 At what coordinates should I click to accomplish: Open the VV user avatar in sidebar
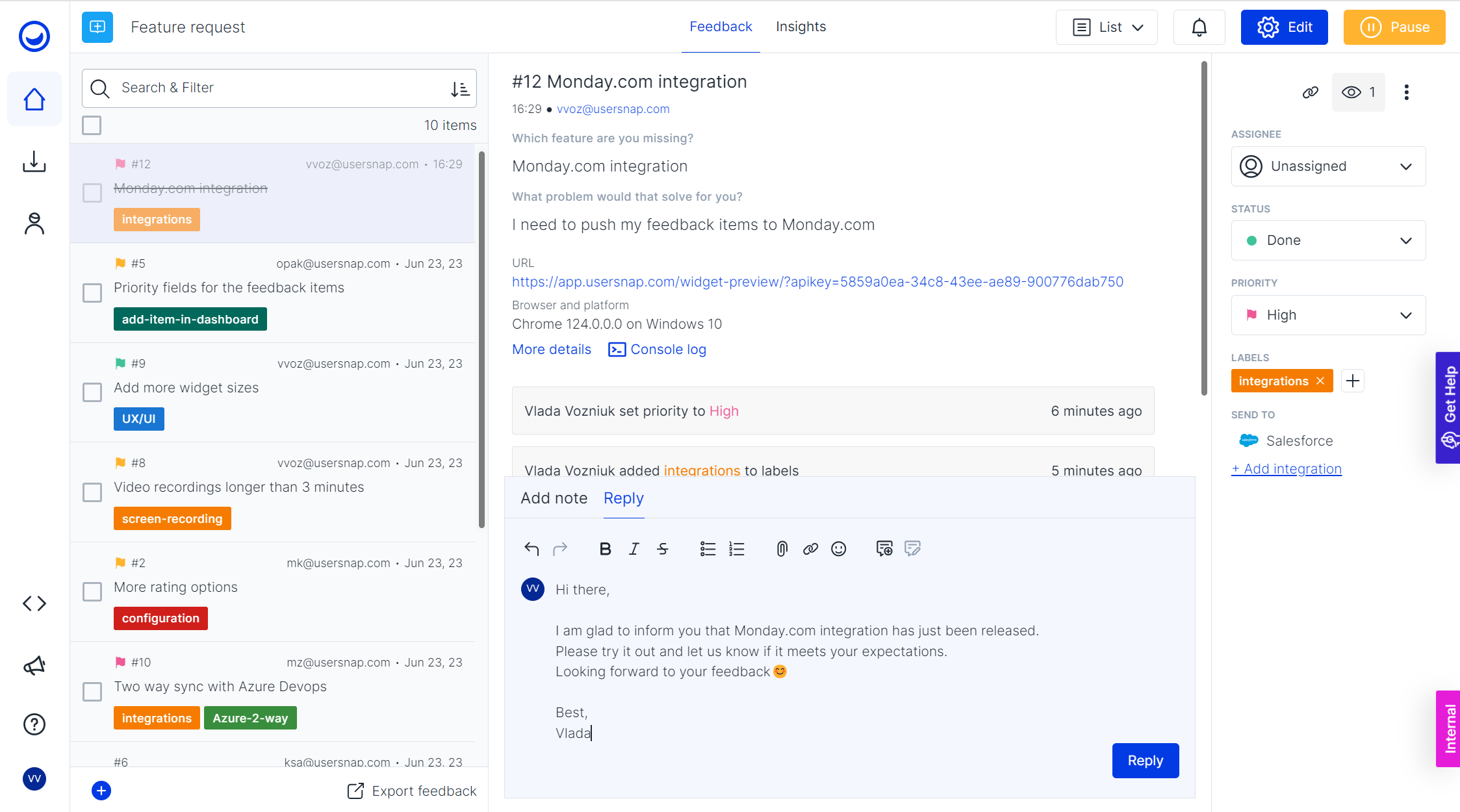tap(34, 778)
